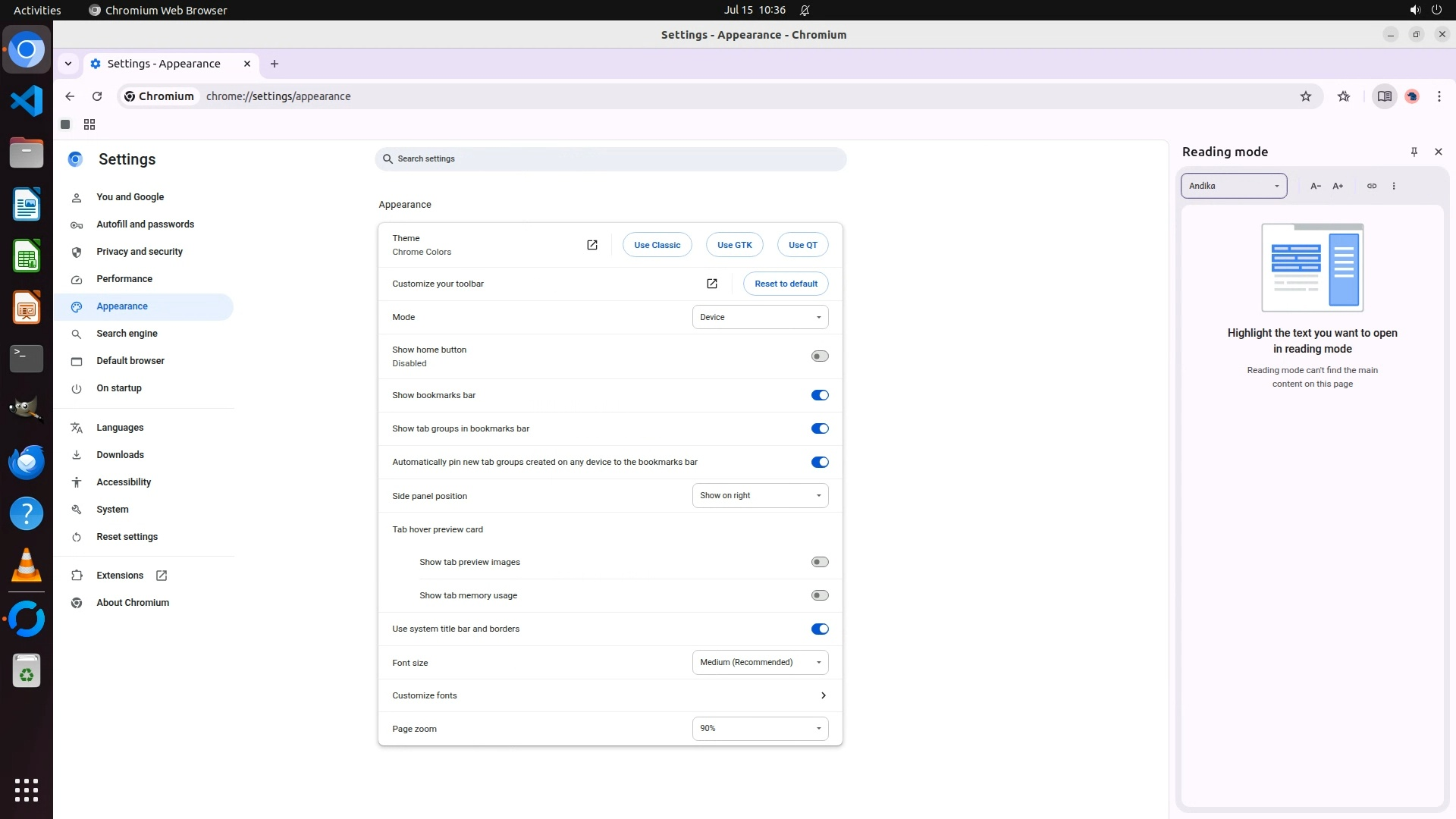The height and width of the screenshot is (819, 1456).
Task: Pin the Reading mode side panel
Action: point(1414,152)
